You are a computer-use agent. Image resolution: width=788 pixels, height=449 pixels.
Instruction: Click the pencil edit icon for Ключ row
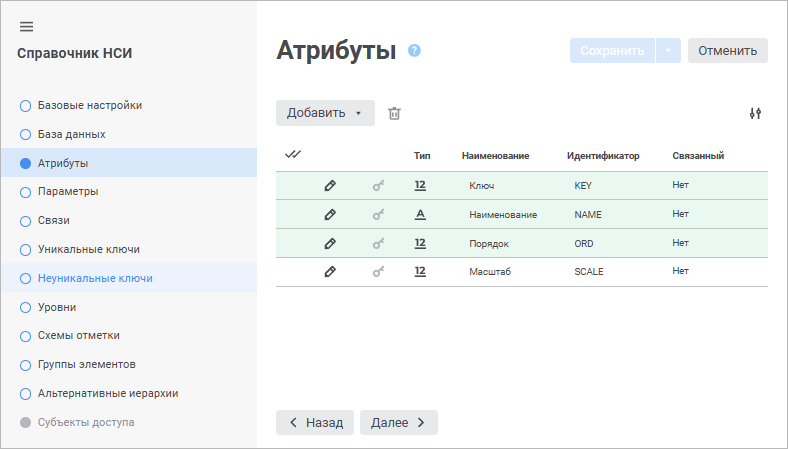pos(330,186)
